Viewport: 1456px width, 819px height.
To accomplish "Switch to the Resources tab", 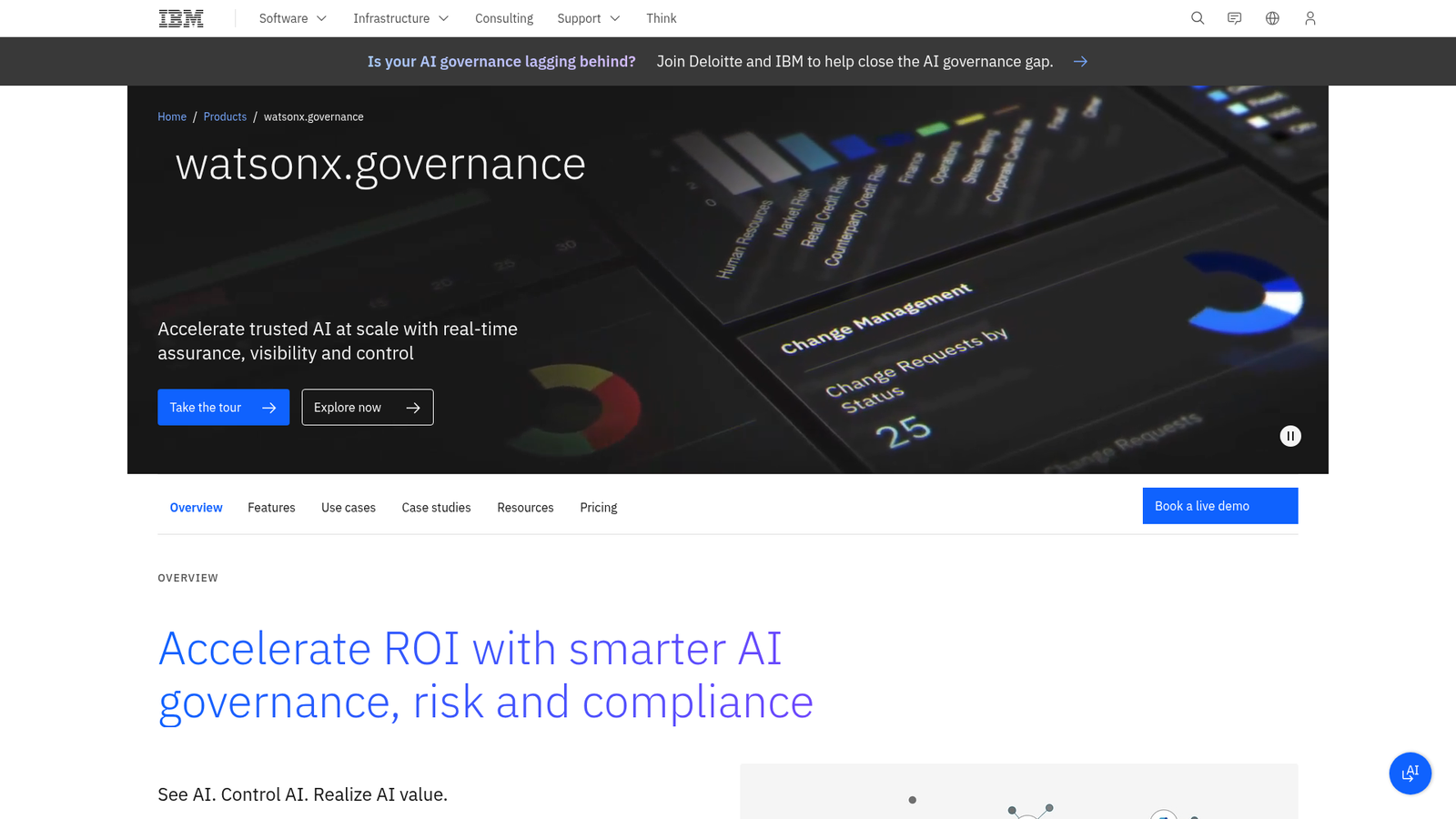I will (525, 508).
